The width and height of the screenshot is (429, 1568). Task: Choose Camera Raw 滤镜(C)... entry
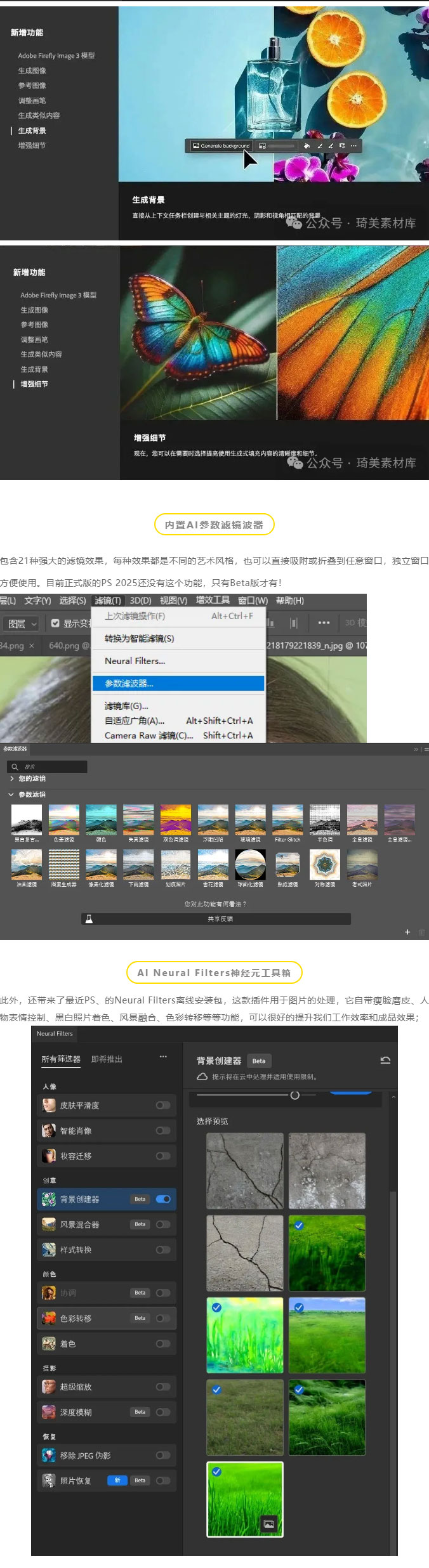[178, 736]
